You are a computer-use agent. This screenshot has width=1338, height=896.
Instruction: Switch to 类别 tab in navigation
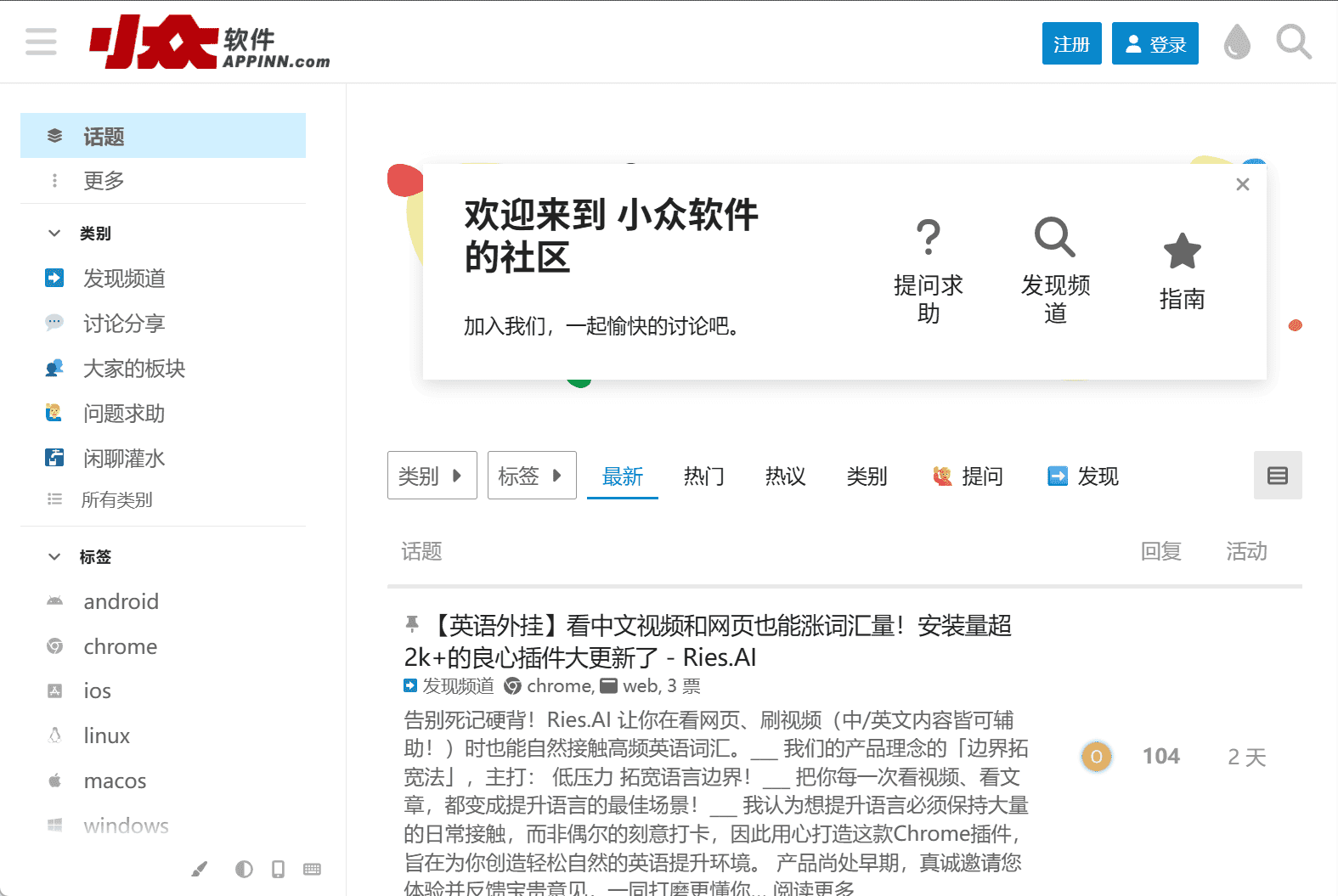pos(867,476)
